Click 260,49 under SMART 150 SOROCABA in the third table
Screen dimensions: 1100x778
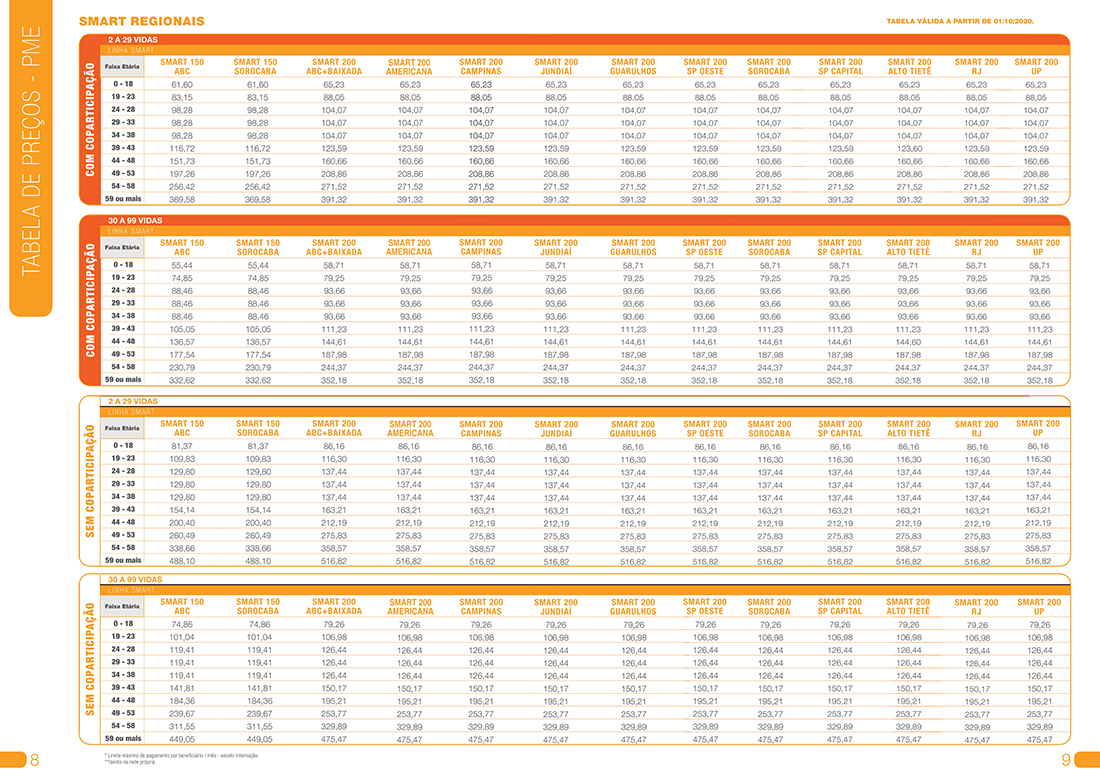click(x=257, y=536)
